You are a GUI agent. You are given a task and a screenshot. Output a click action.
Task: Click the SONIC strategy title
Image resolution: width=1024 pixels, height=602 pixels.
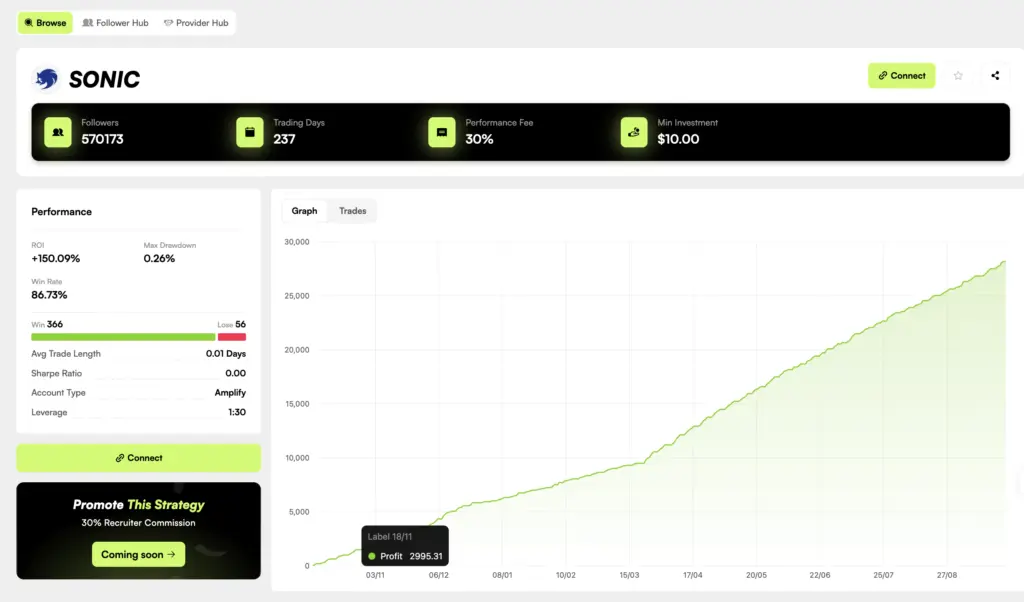click(104, 80)
